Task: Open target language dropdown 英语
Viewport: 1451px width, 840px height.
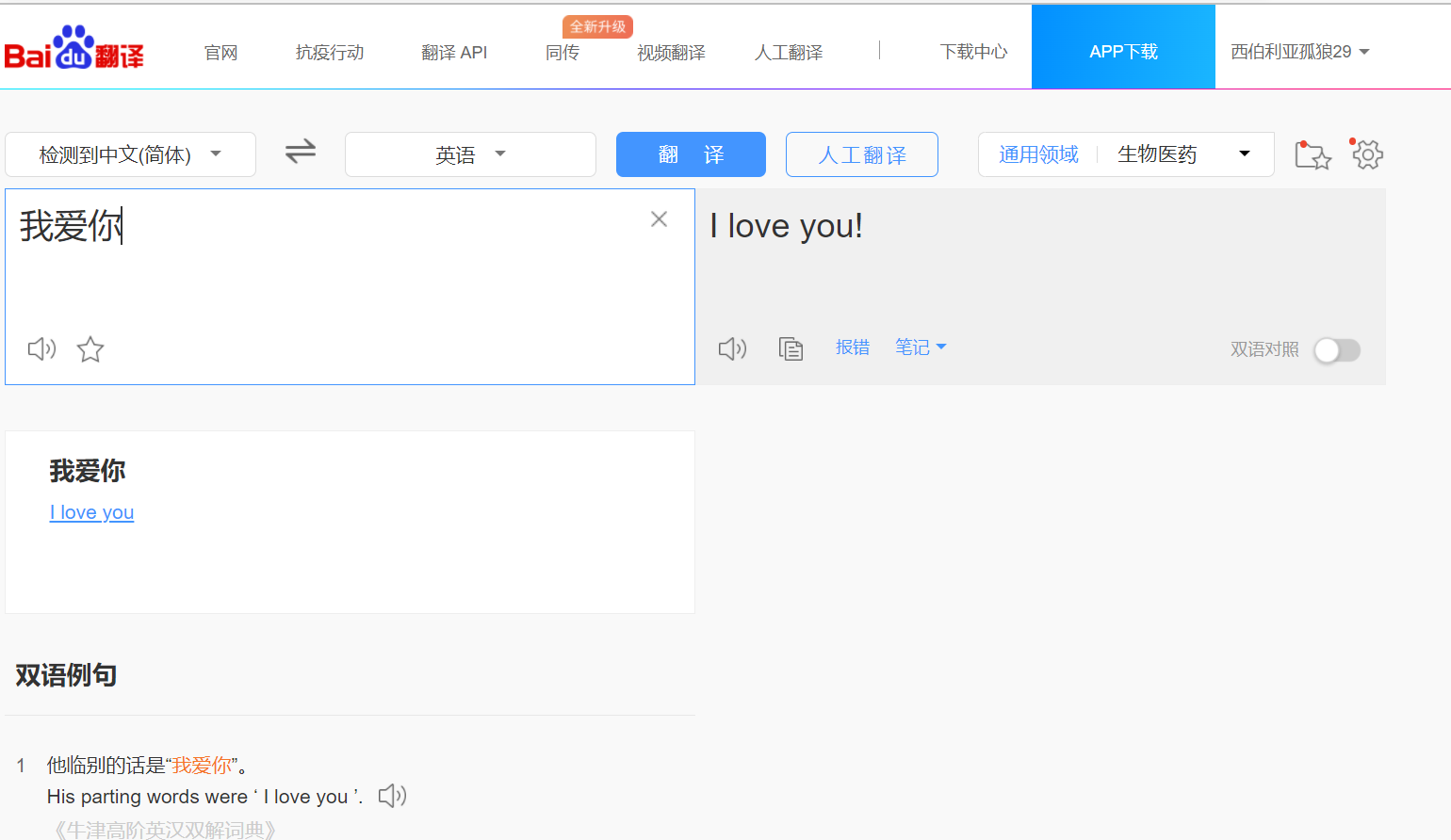Action: tap(470, 154)
